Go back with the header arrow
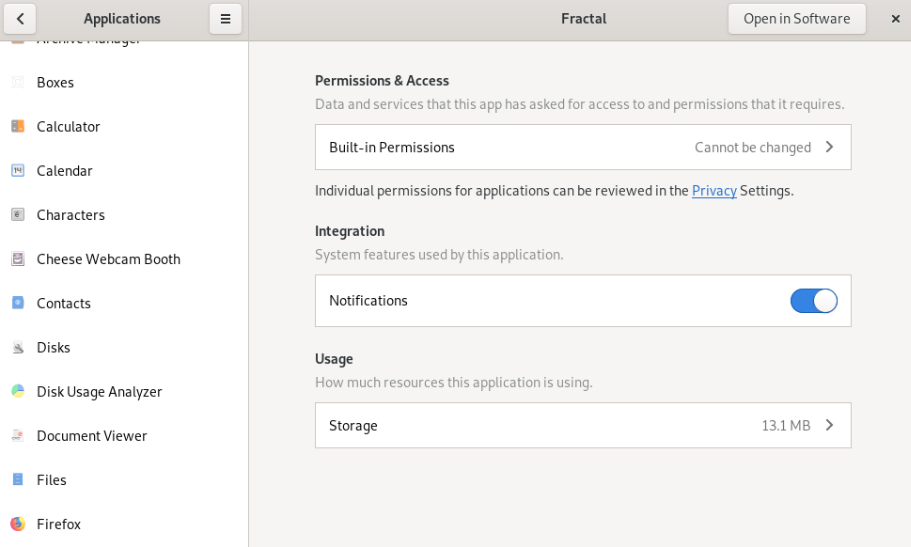Image resolution: width=911 pixels, height=547 pixels. [20, 18]
